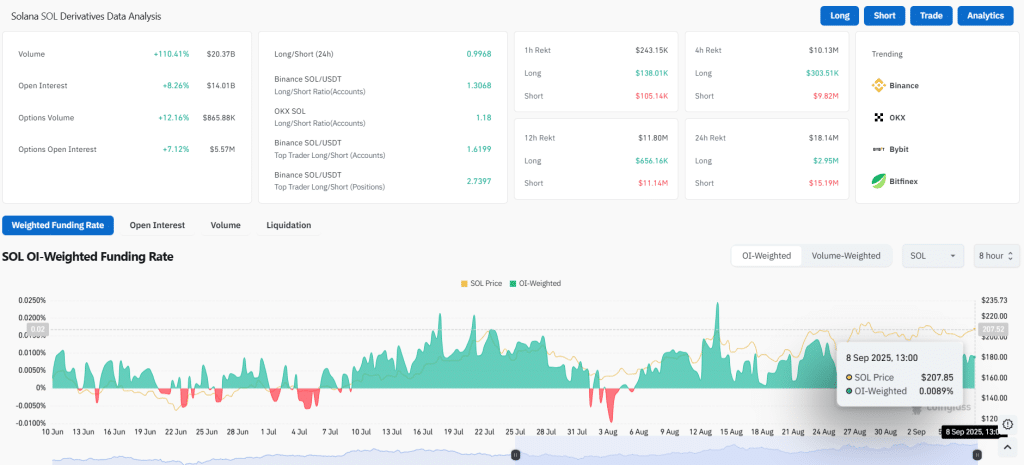Select the Volume-Weighted toggle option
Viewport: 1024px width, 465px height.
pos(846,256)
